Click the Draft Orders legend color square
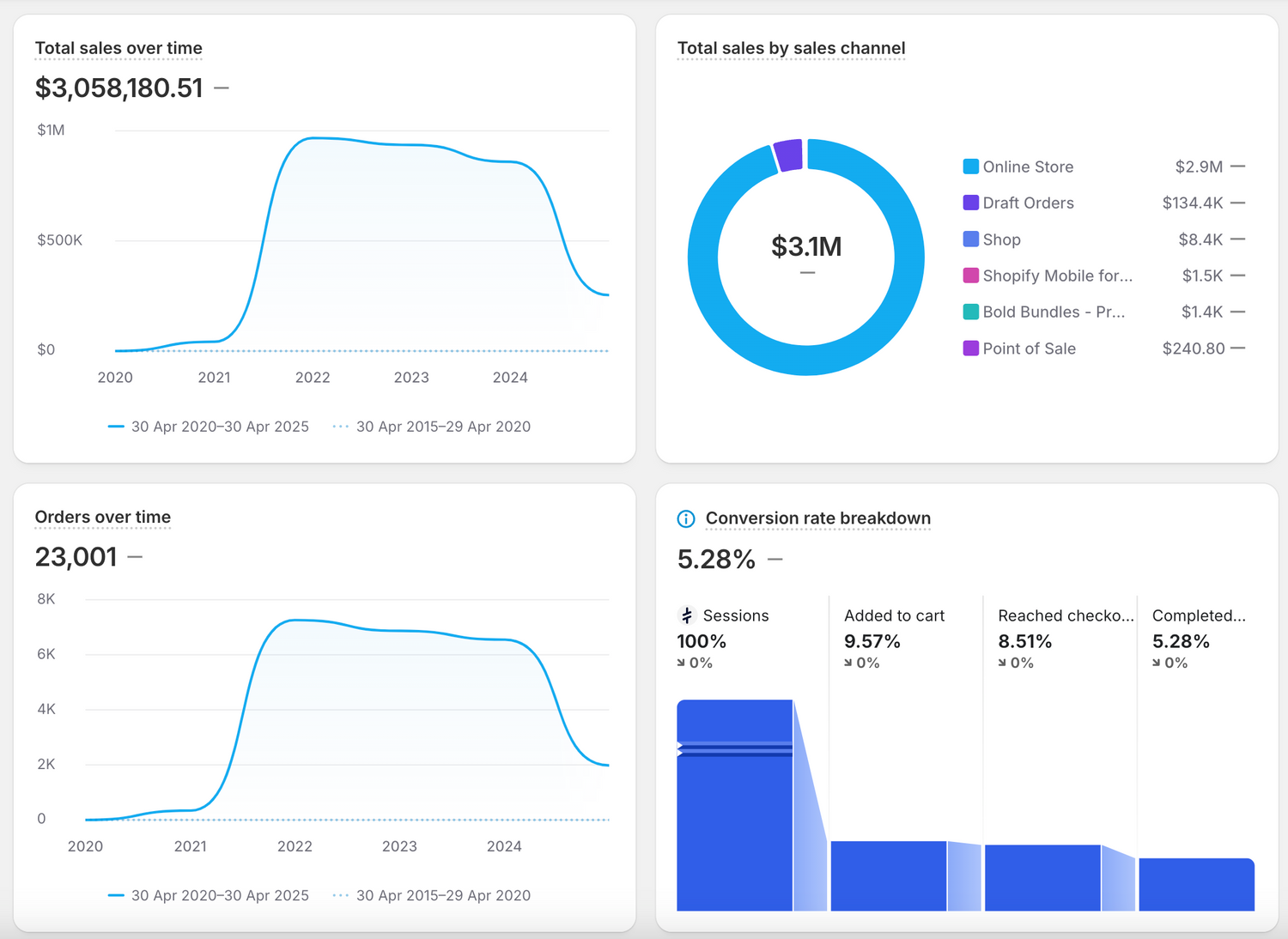This screenshot has height=939, width=1288. pyautogui.click(x=970, y=203)
